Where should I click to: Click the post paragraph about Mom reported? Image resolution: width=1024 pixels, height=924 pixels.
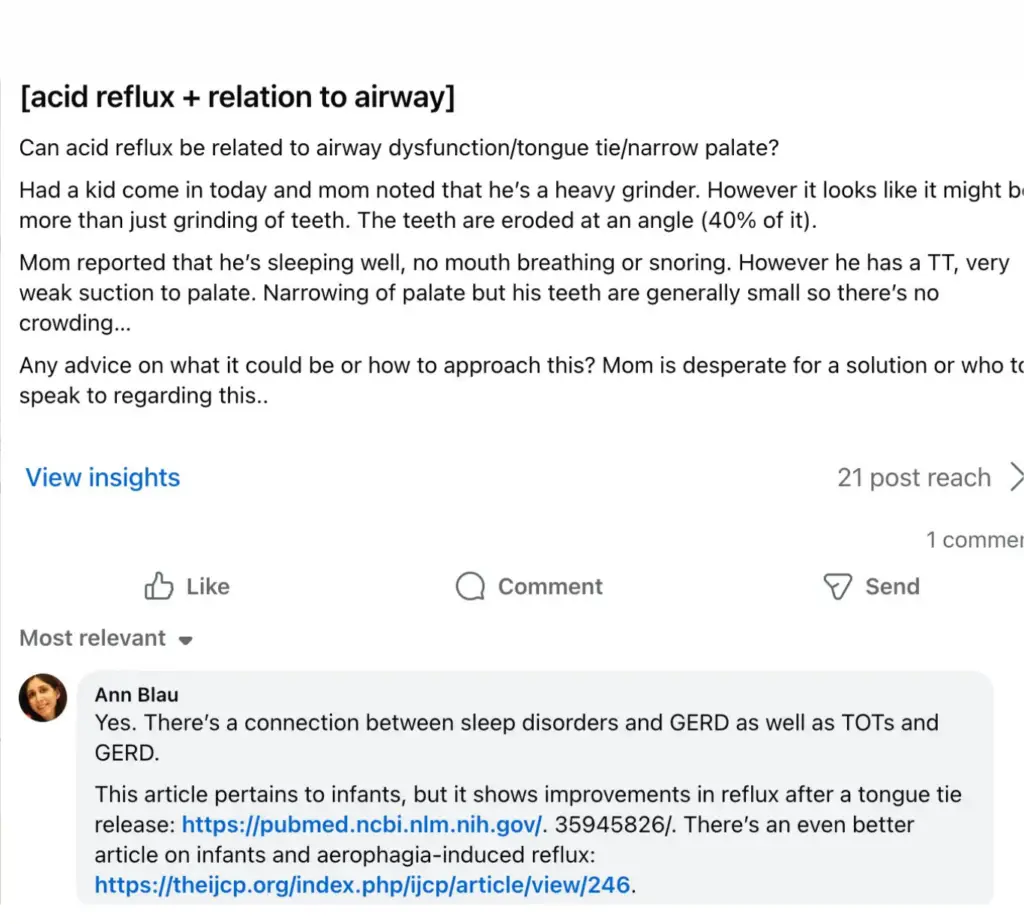click(514, 293)
